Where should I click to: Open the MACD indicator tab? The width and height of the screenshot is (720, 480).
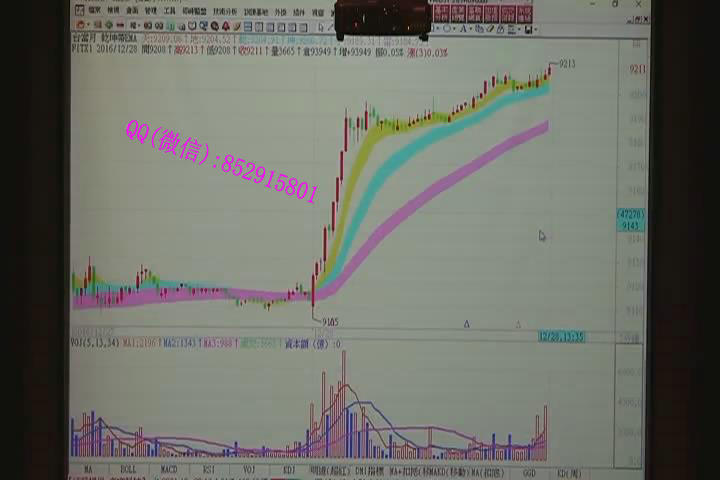168,468
